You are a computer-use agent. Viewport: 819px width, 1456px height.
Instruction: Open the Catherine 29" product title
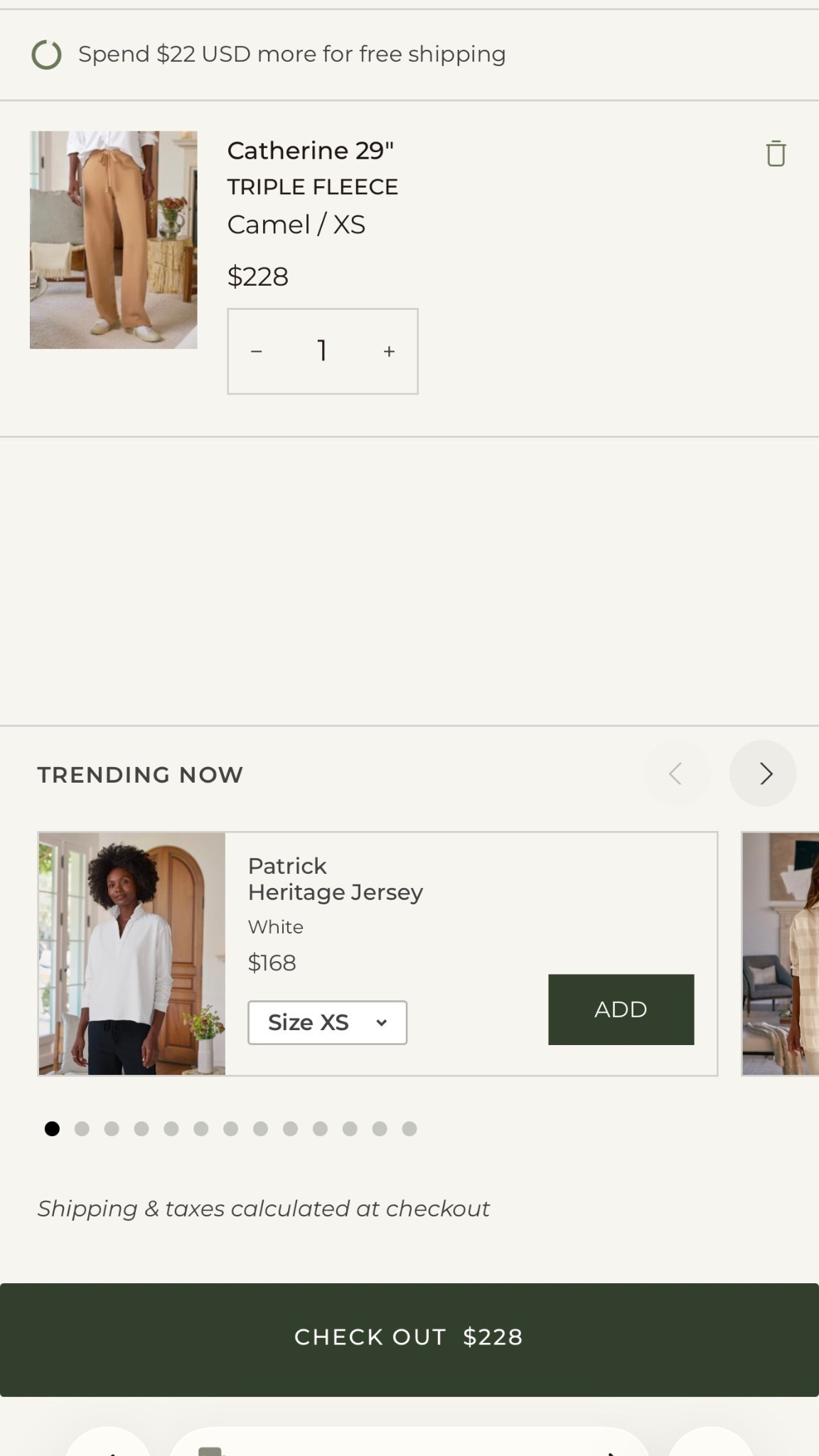310,151
